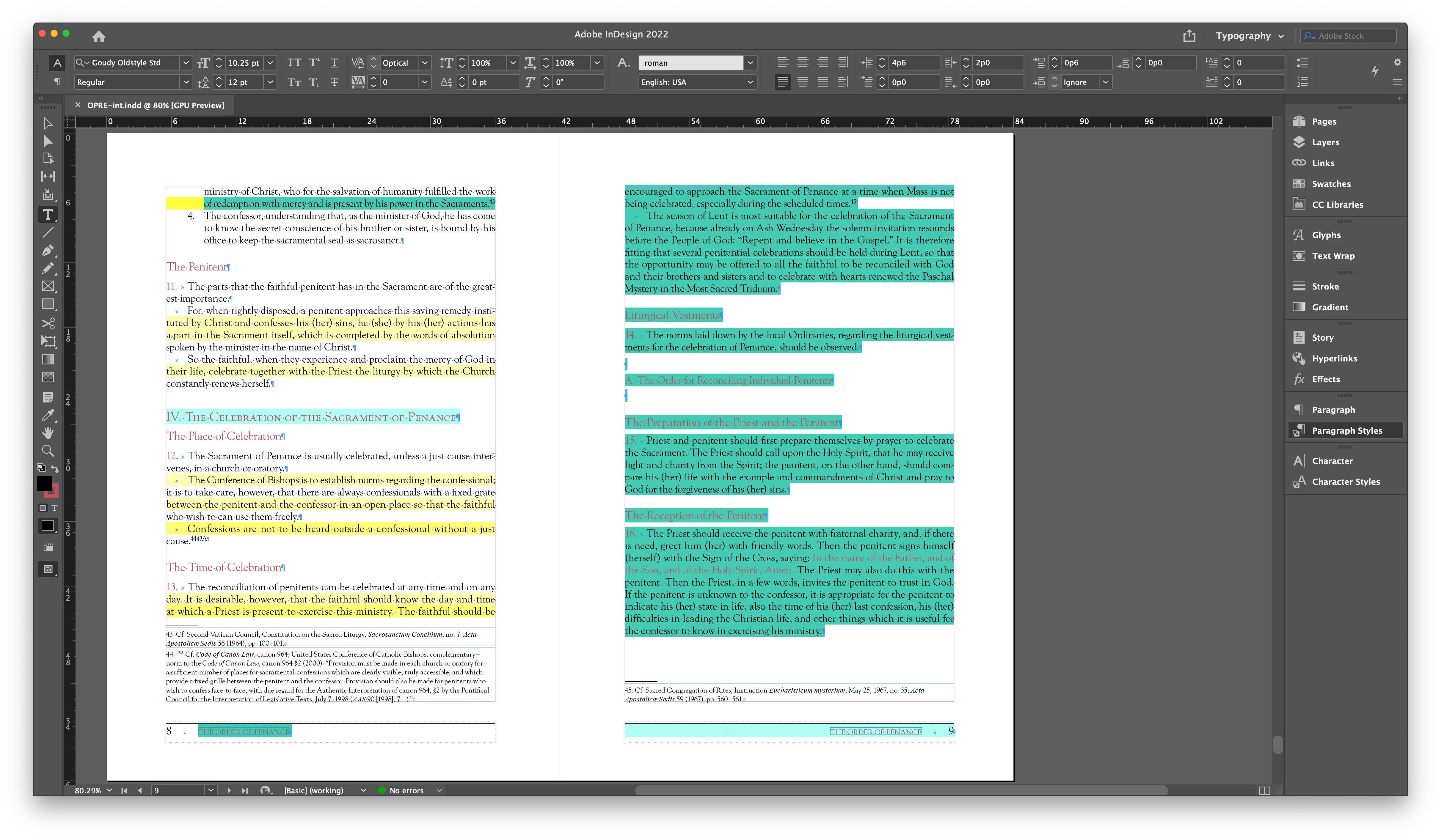Screen dimensions: 1441x840
Task: Pick the Hand tool
Action: point(48,432)
